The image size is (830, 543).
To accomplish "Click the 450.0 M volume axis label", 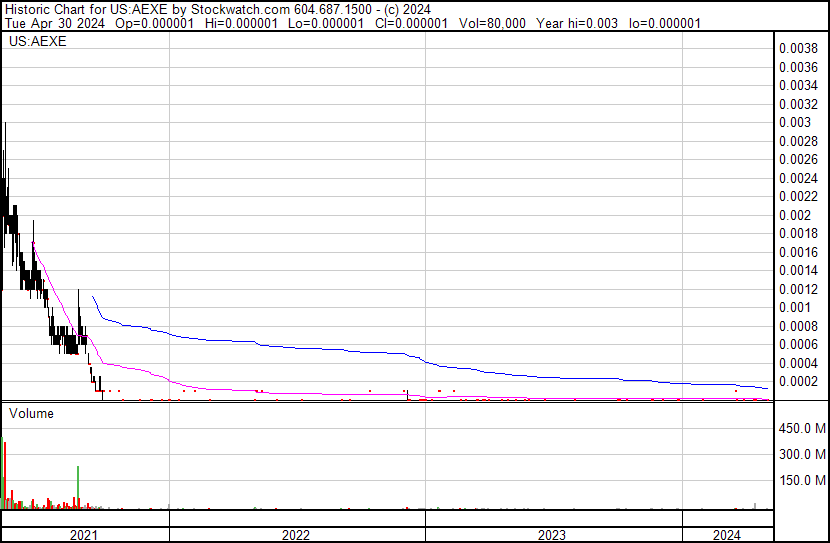I will pyautogui.click(x=802, y=429).
